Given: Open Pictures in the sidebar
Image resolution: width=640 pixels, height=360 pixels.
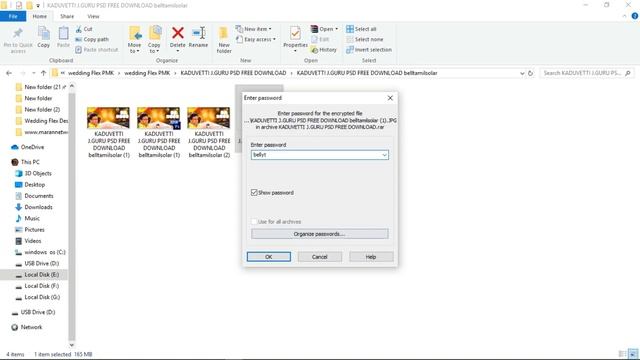Looking at the screenshot, I should [x=34, y=230].
